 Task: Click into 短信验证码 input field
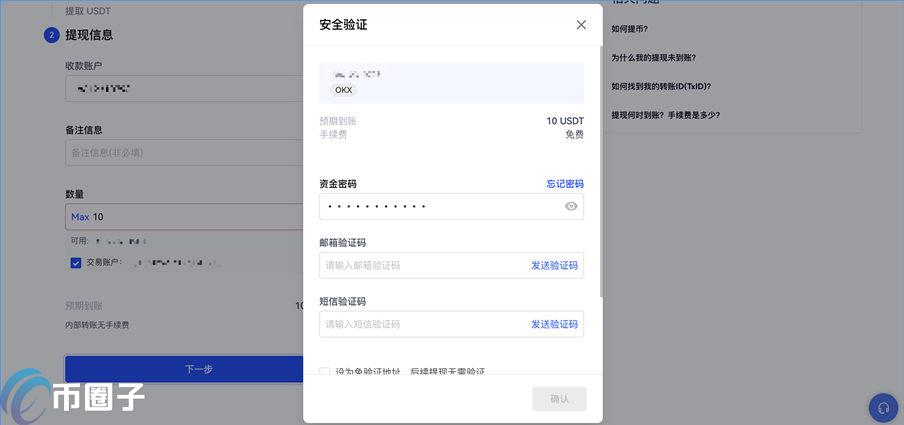(x=420, y=324)
